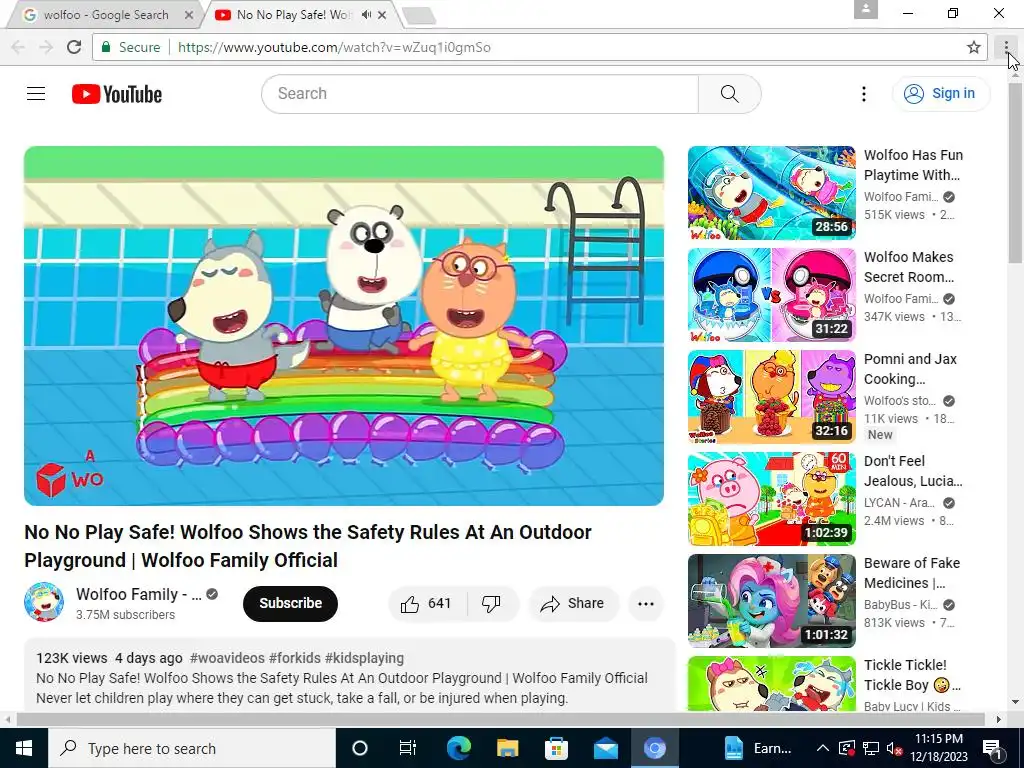This screenshot has width=1024, height=768.
Task: Subscribe to Wolfoo Family channel
Action: click(x=291, y=603)
